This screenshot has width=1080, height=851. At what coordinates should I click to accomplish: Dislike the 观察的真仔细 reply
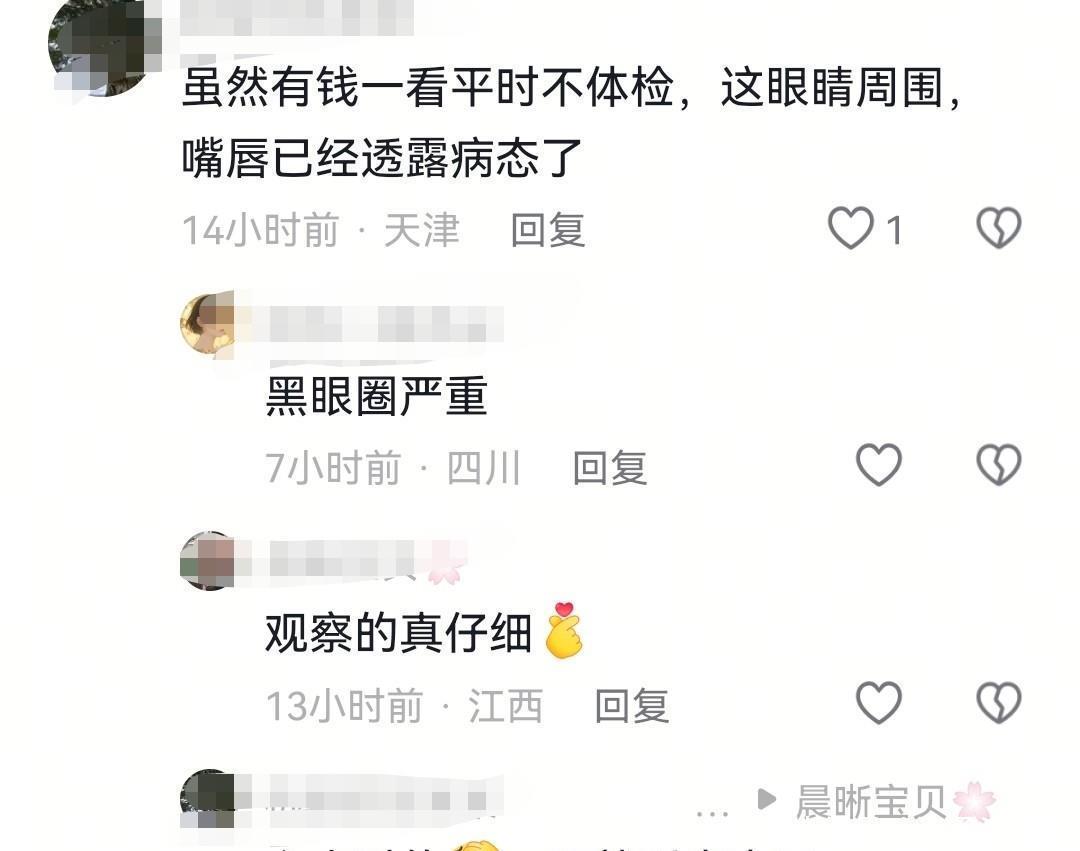click(x=999, y=703)
